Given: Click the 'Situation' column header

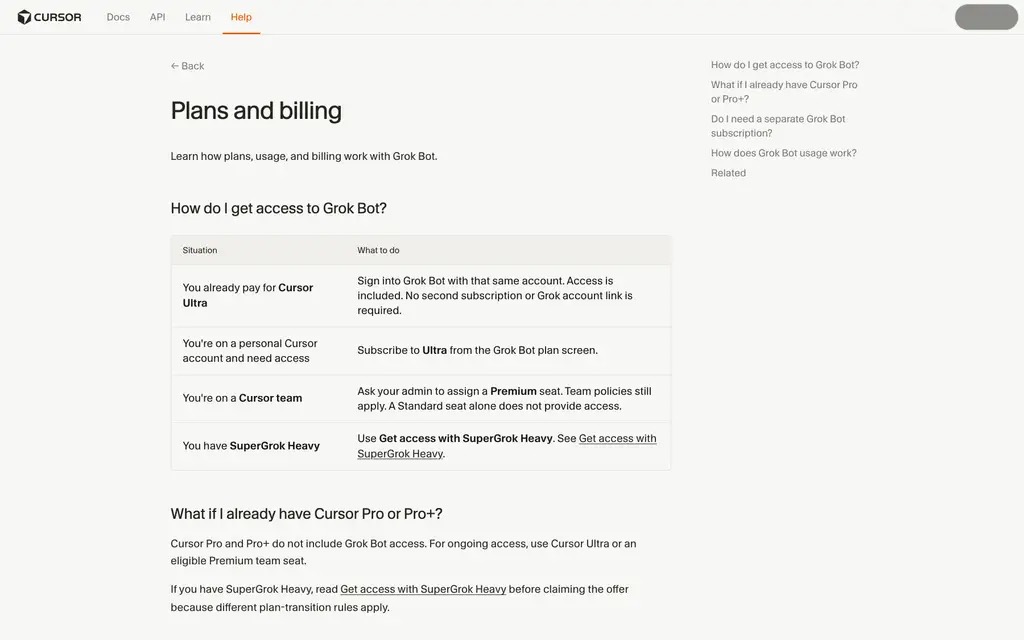Looking at the screenshot, I should [200, 250].
